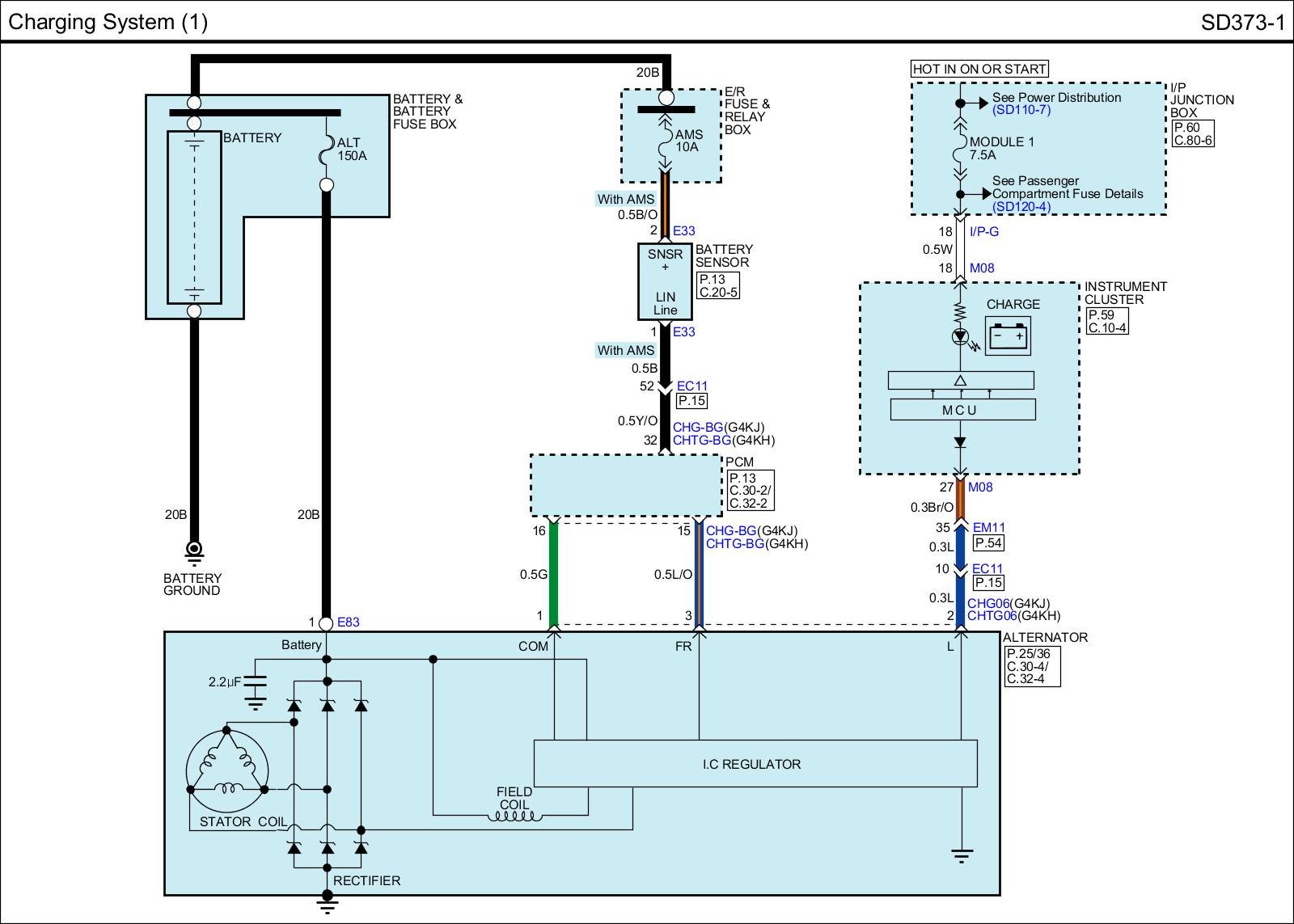Click the I/P-G connector link
1294x924 pixels.
click(x=984, y=231)
